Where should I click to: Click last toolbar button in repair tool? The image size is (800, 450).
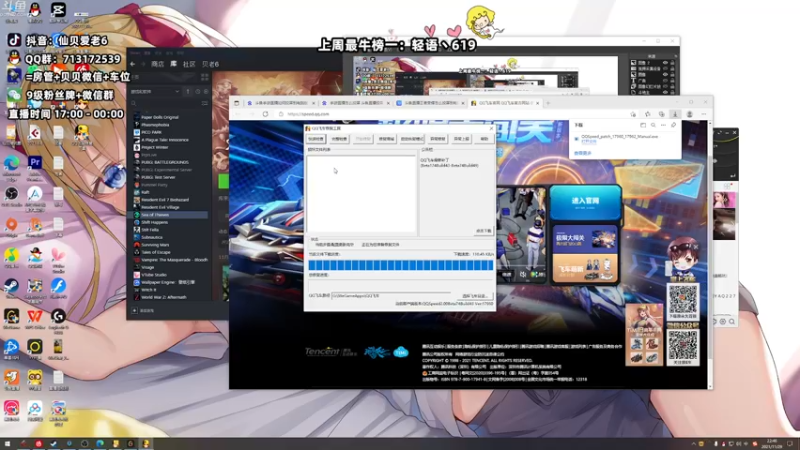coord(484,139)
